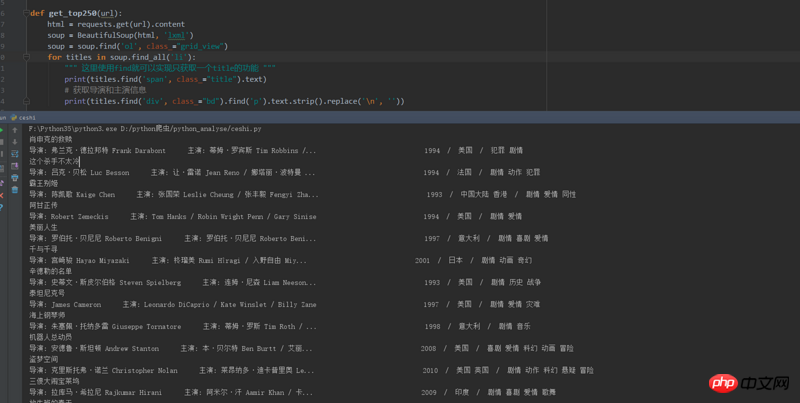Click the green Rerun button in run panel

(3, 129)
